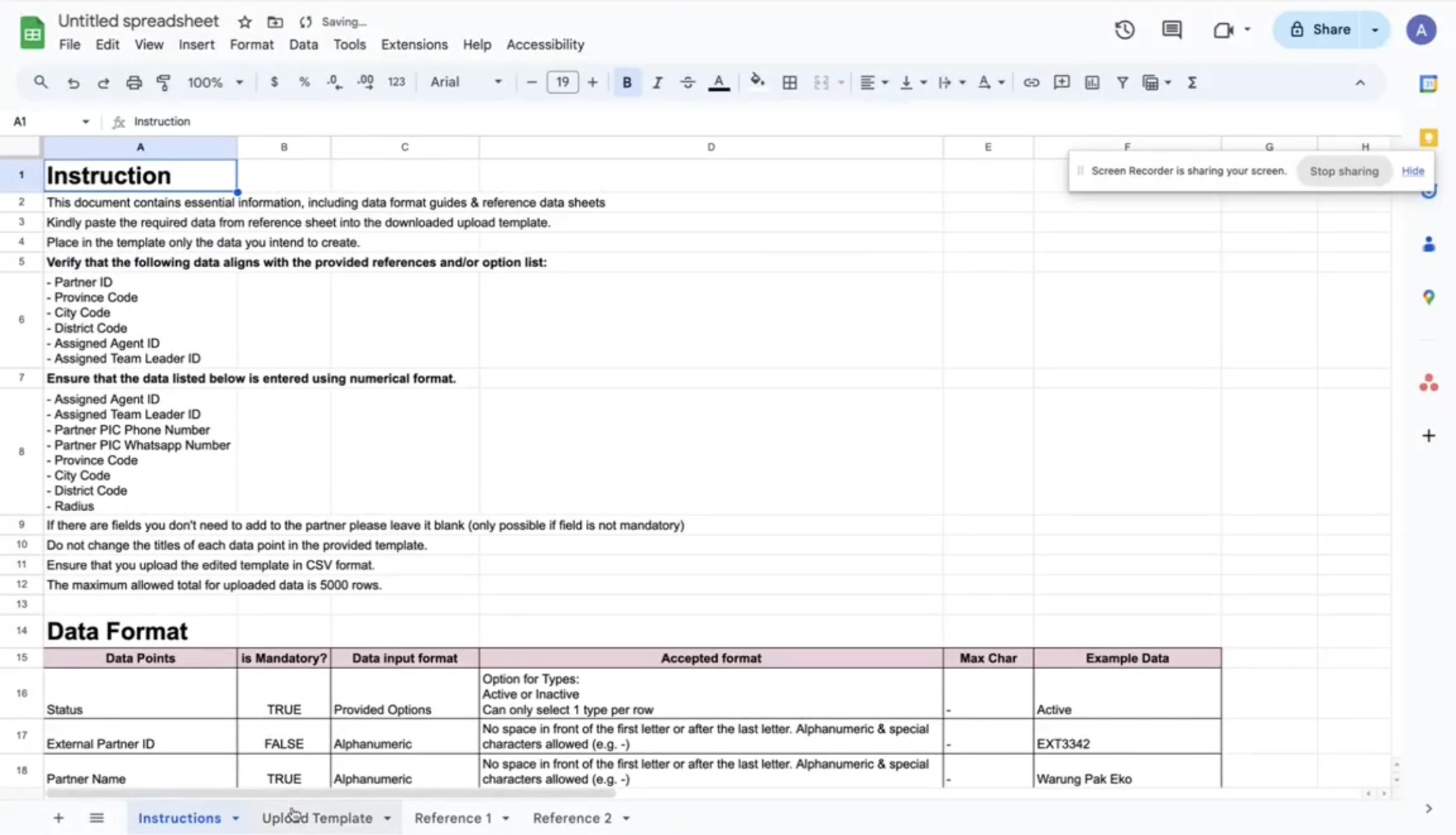Viewport: 1456px width, 835px height.
Task: Switch to the Reference 1 tab
Action: pyautogui.click(x=452, y=818)
